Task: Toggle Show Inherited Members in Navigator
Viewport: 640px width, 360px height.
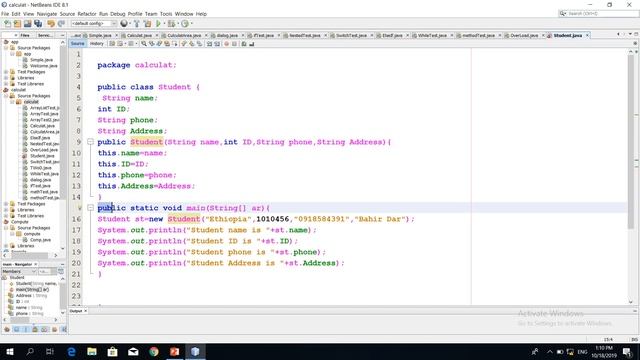Action: 7,329
